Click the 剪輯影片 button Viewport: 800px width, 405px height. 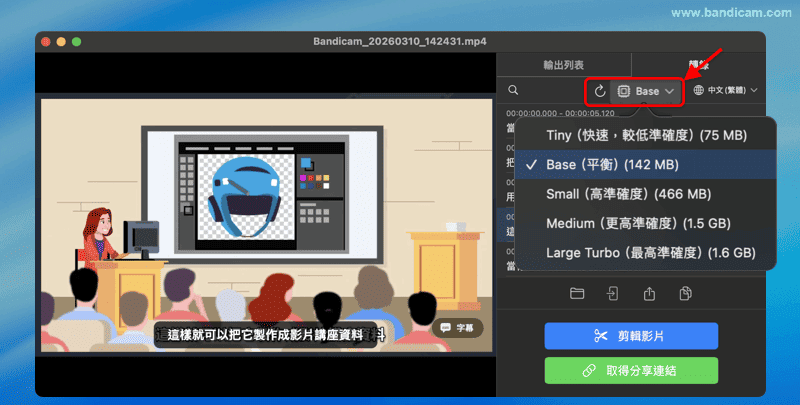click(631, 336)
